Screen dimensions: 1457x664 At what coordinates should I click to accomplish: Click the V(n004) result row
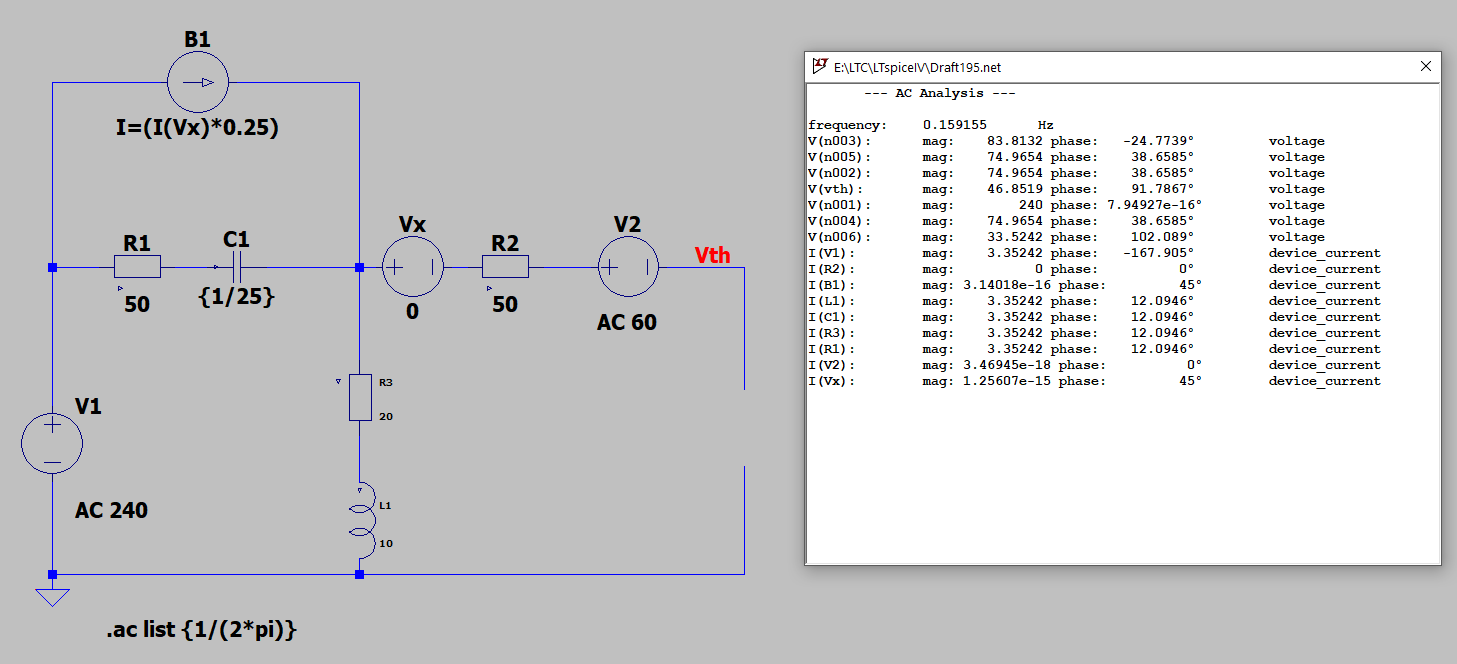(1066, 221)
